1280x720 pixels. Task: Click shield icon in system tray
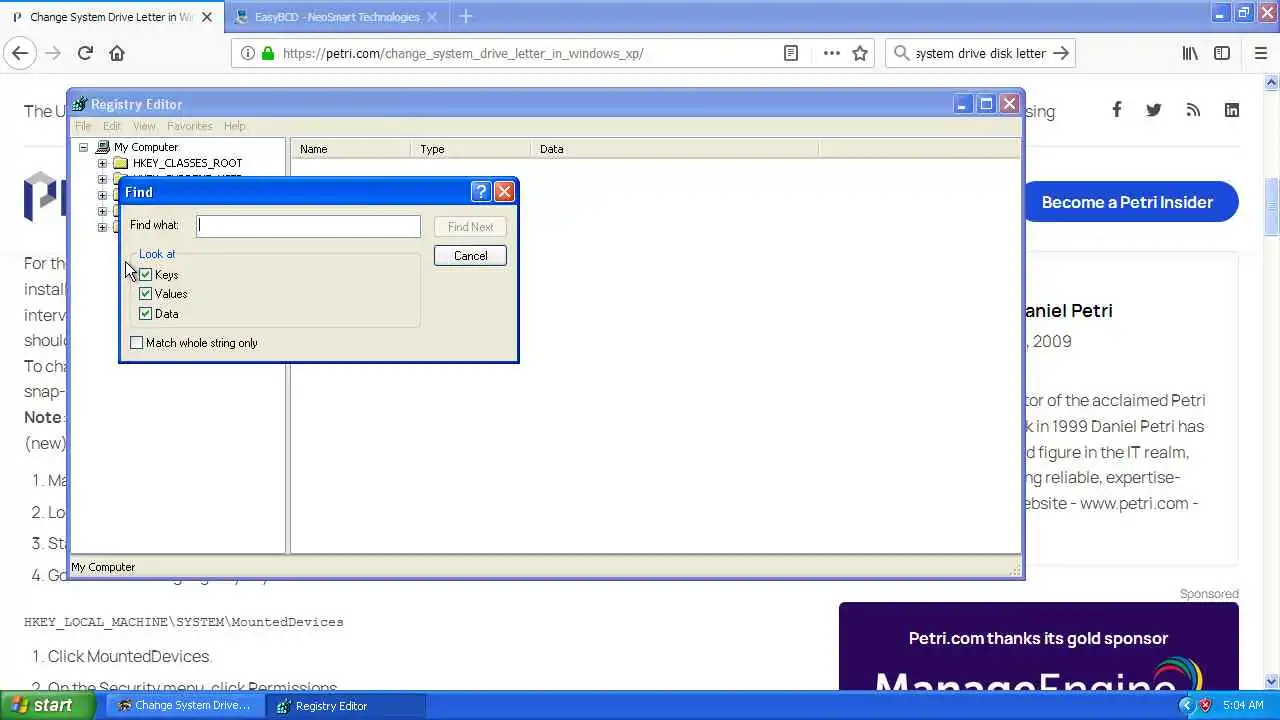coord(1205,705)
